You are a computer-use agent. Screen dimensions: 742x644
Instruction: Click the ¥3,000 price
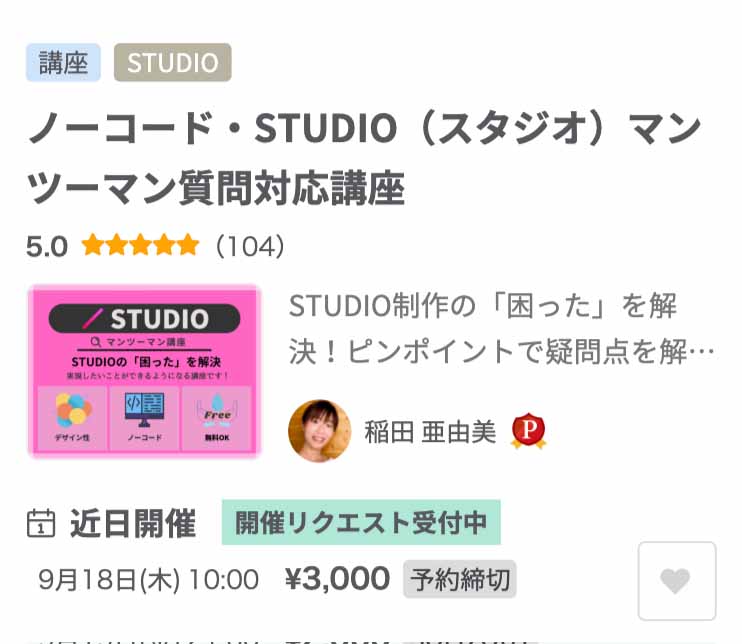(x=337, y=579)
